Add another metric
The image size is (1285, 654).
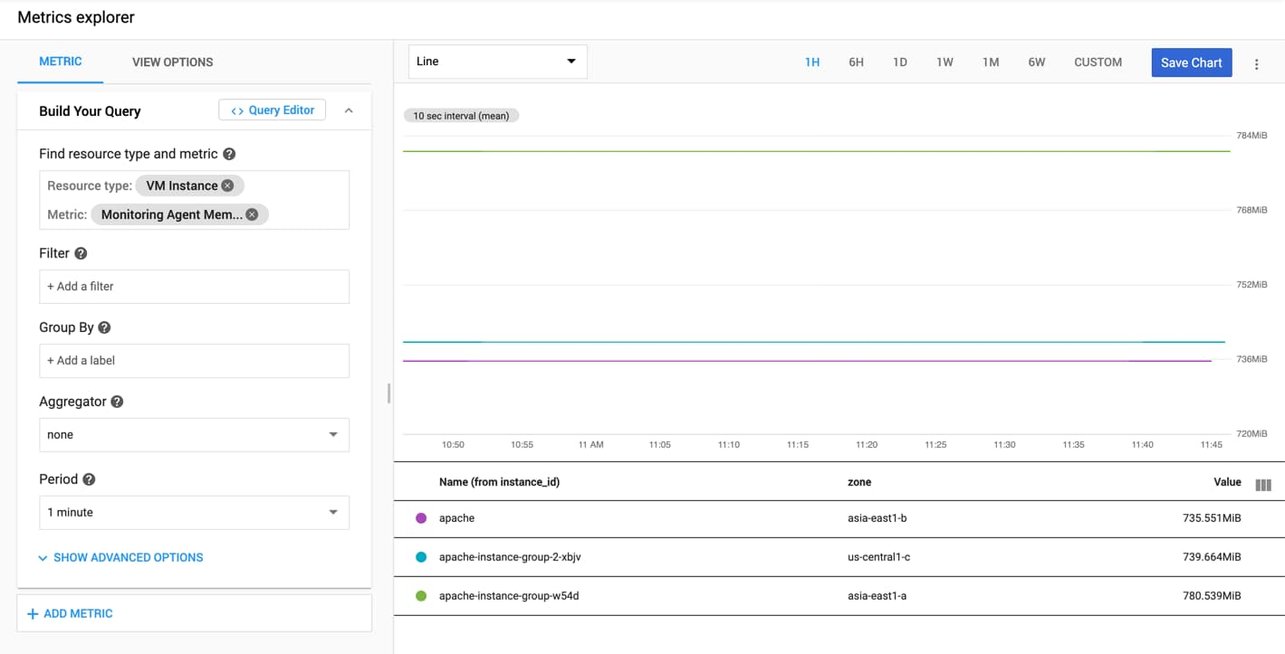coord(70,613)
